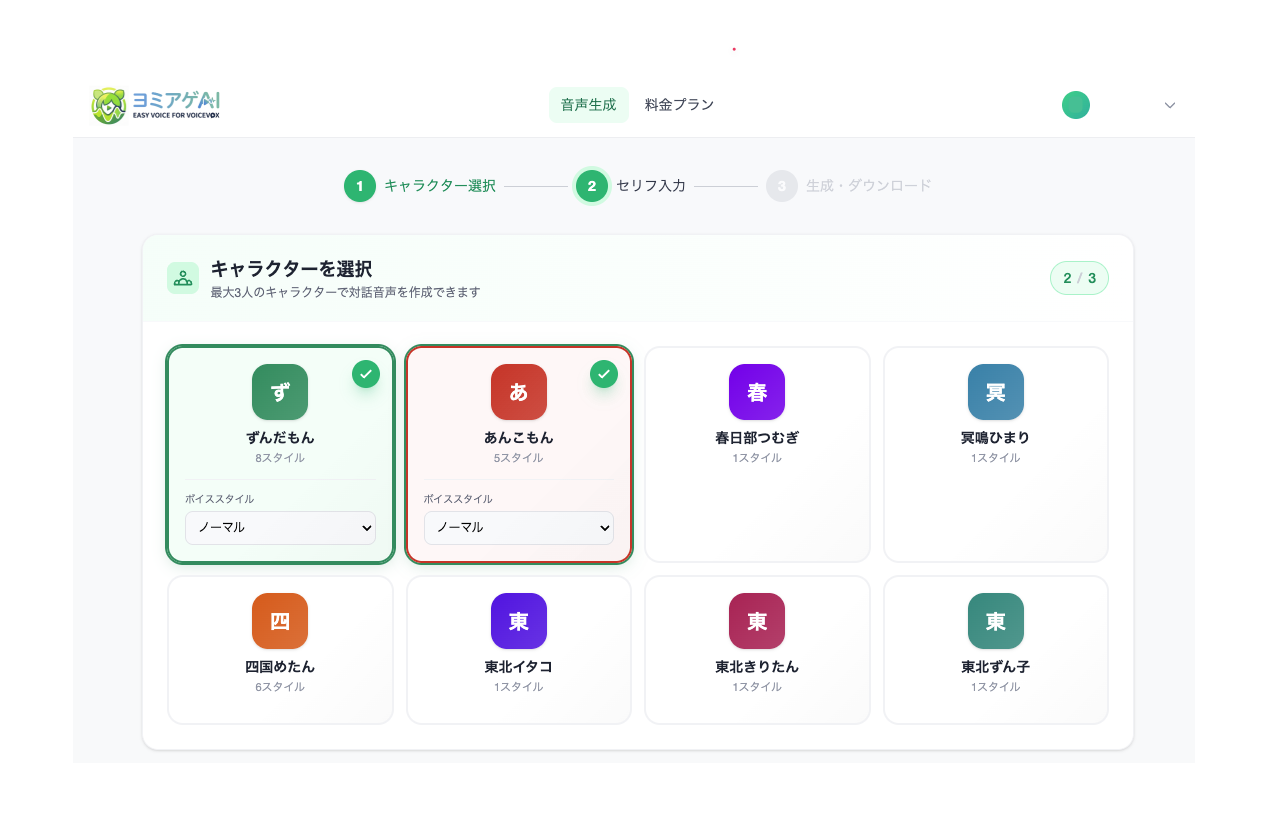Choose the 四国めたん orange character icon
This screenshot has height=836, width=1268.
(x=280, y=621)
